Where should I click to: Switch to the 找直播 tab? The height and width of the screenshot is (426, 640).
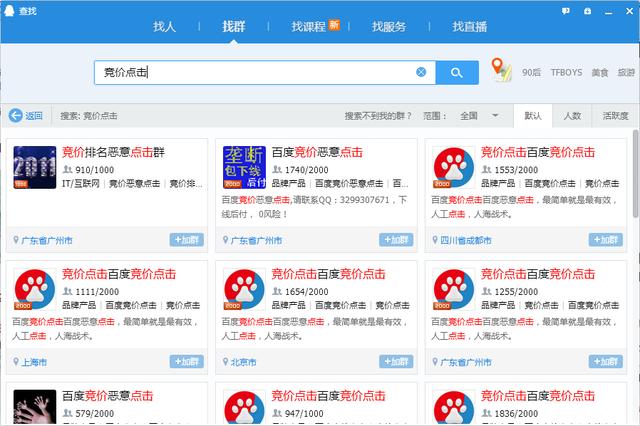[x=469, y=27]
